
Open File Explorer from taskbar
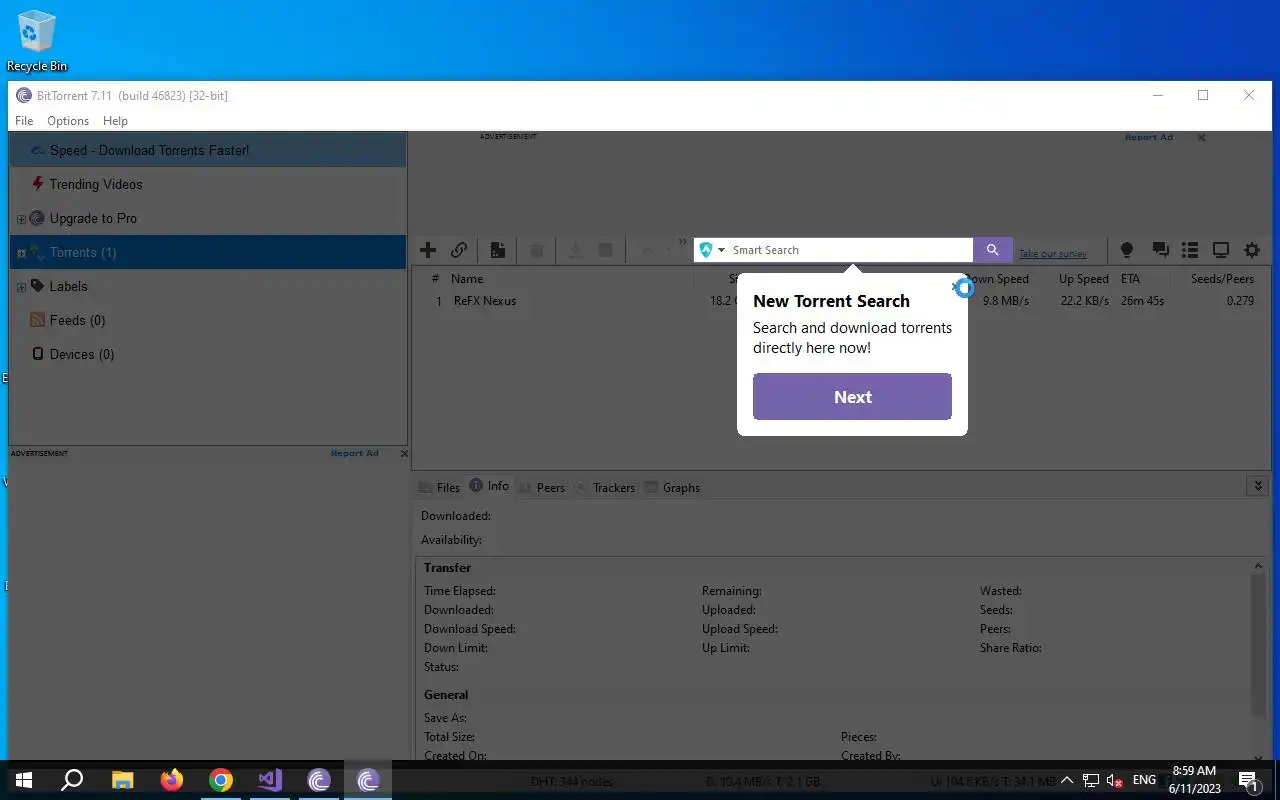pos(122,780)
